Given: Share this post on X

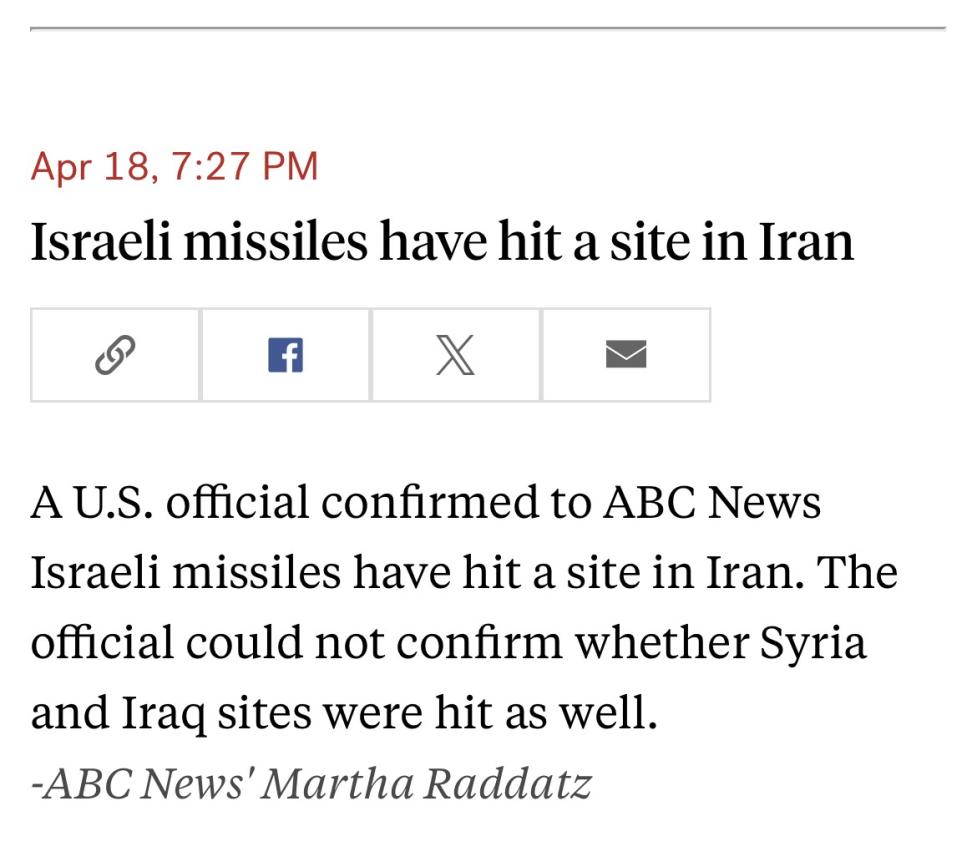Looking at the screenshot, I should [455, 355].
